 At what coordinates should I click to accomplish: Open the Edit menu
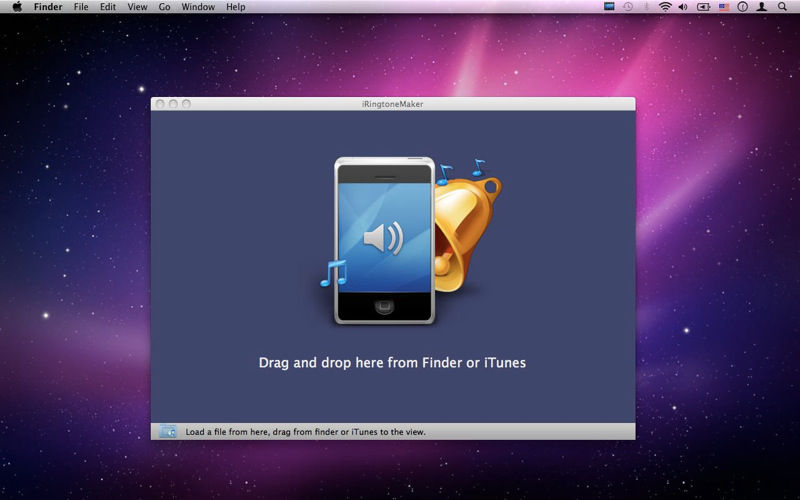click(x=108, y=7)
